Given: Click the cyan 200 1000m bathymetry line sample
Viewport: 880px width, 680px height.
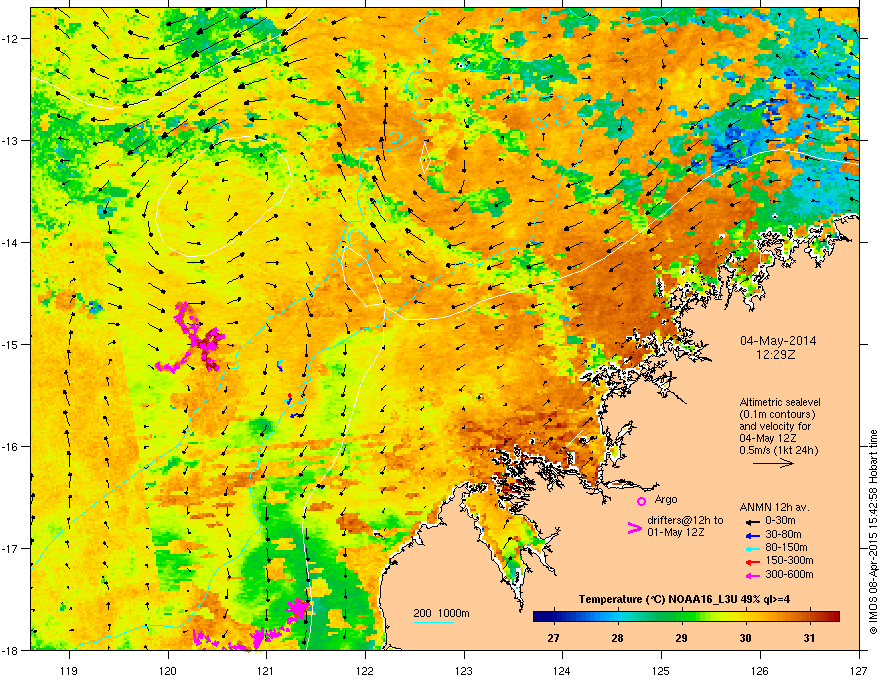Looking at the screenshot, I should pos(434,622).
